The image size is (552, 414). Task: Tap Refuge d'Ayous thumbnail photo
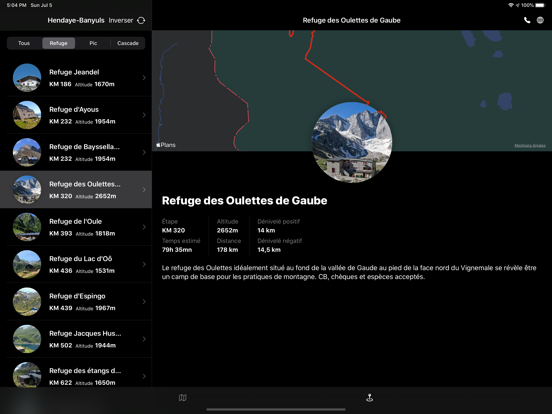click(27, 115)
